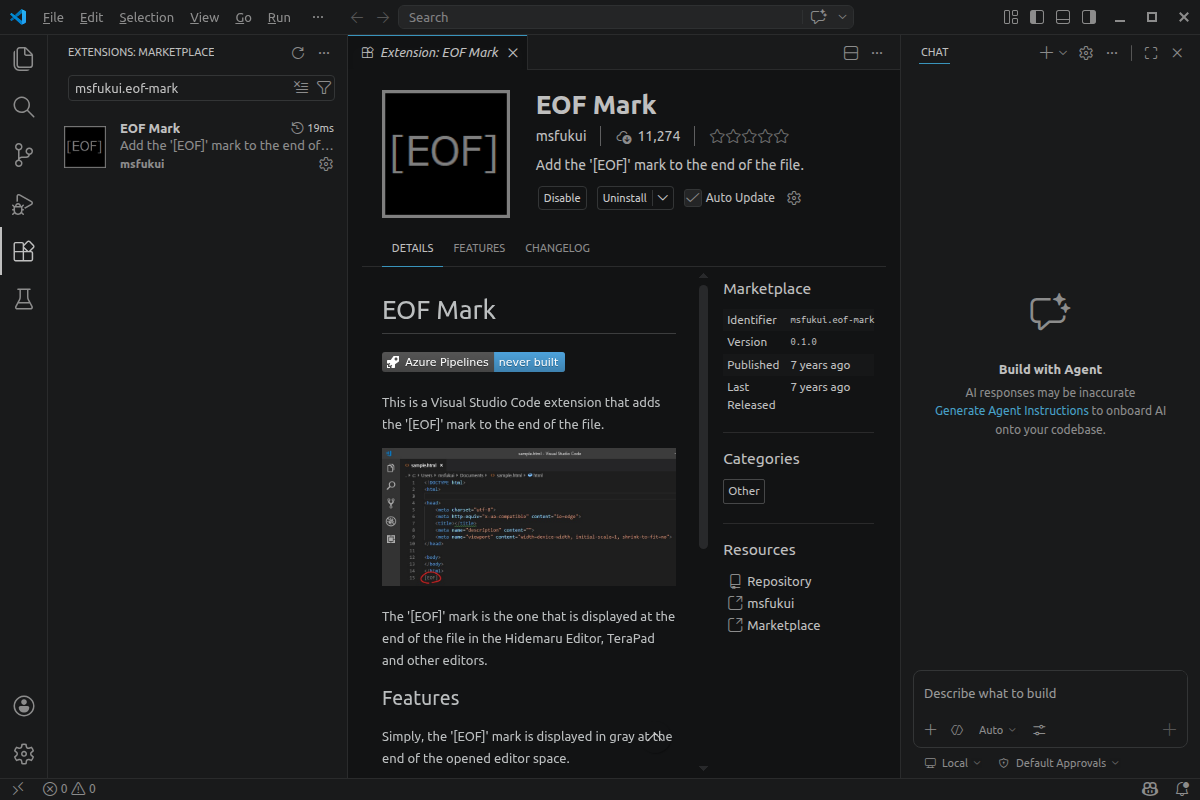Open the Edit menu
The height and width of the screenshot is (800, 1200).
[x=91, y=17]
